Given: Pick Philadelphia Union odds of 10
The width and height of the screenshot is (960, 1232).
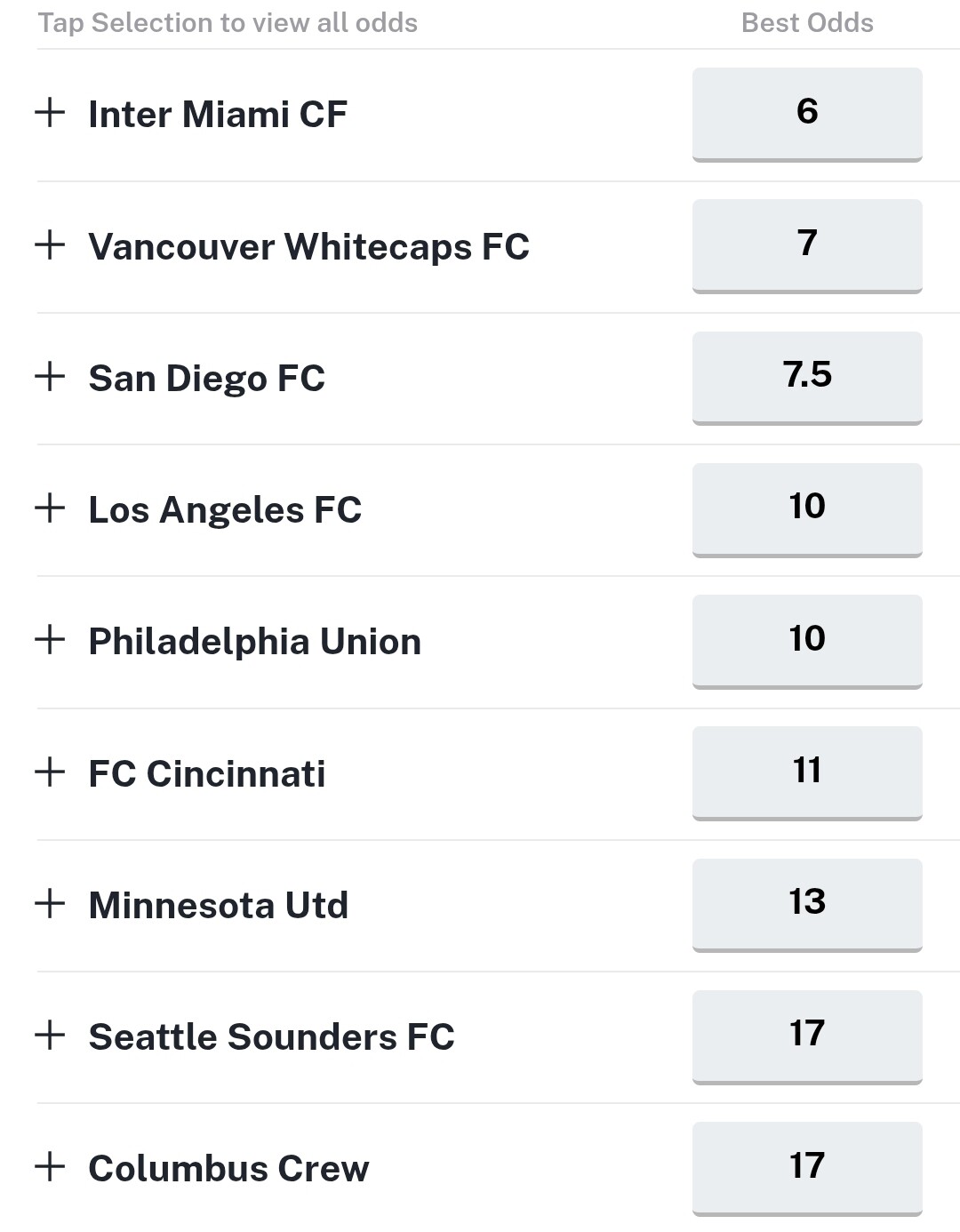Looking at the screenshot, I should click(806, 639).
